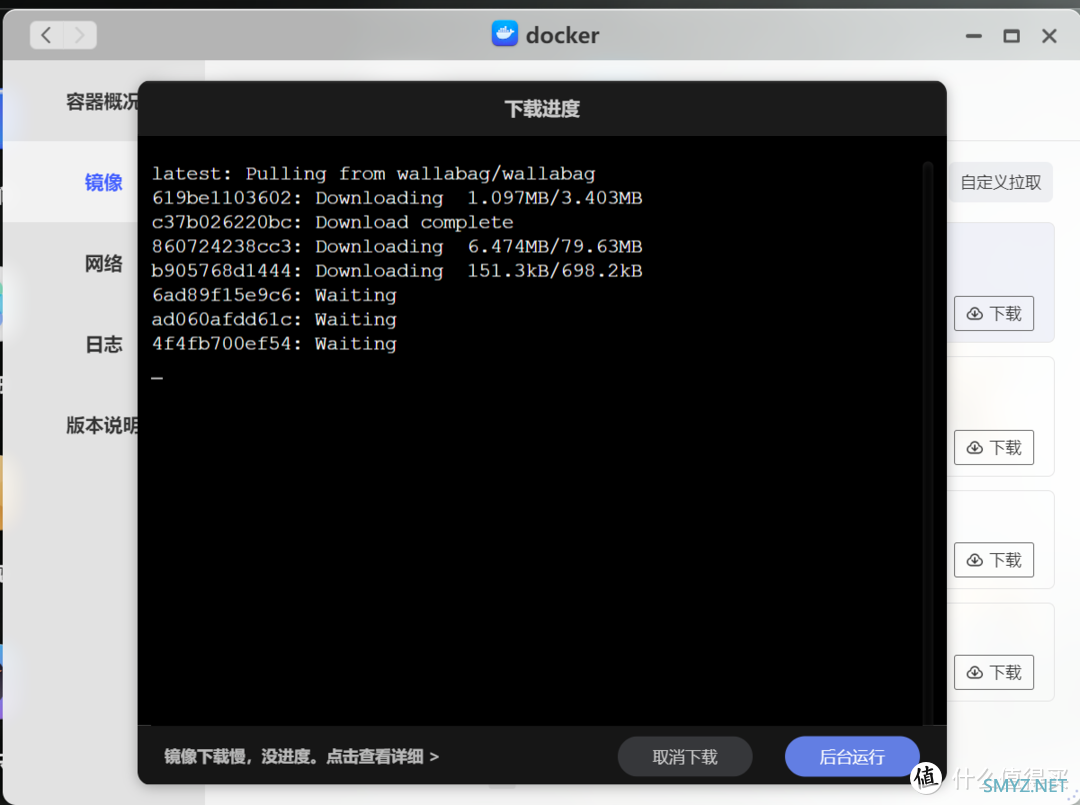Select the 镜像 sidebar tab

(103, 182)
